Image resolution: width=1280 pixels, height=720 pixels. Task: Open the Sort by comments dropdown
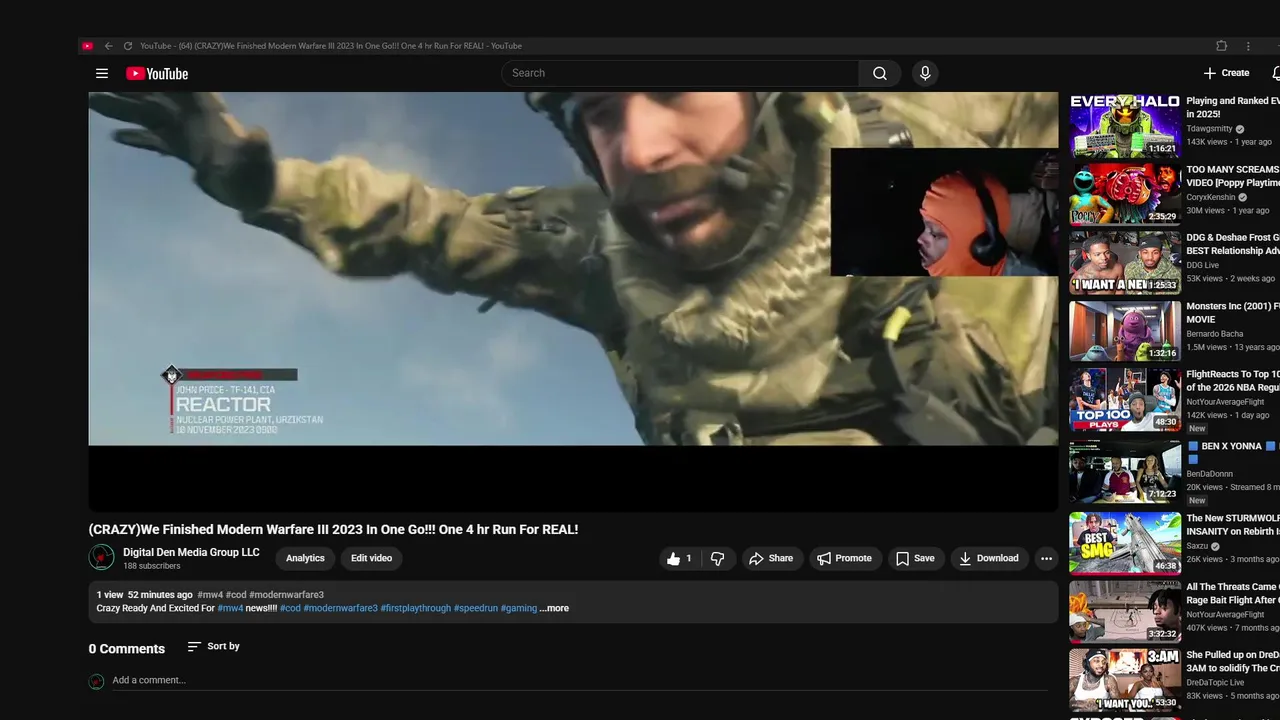(x=214, y=647)
